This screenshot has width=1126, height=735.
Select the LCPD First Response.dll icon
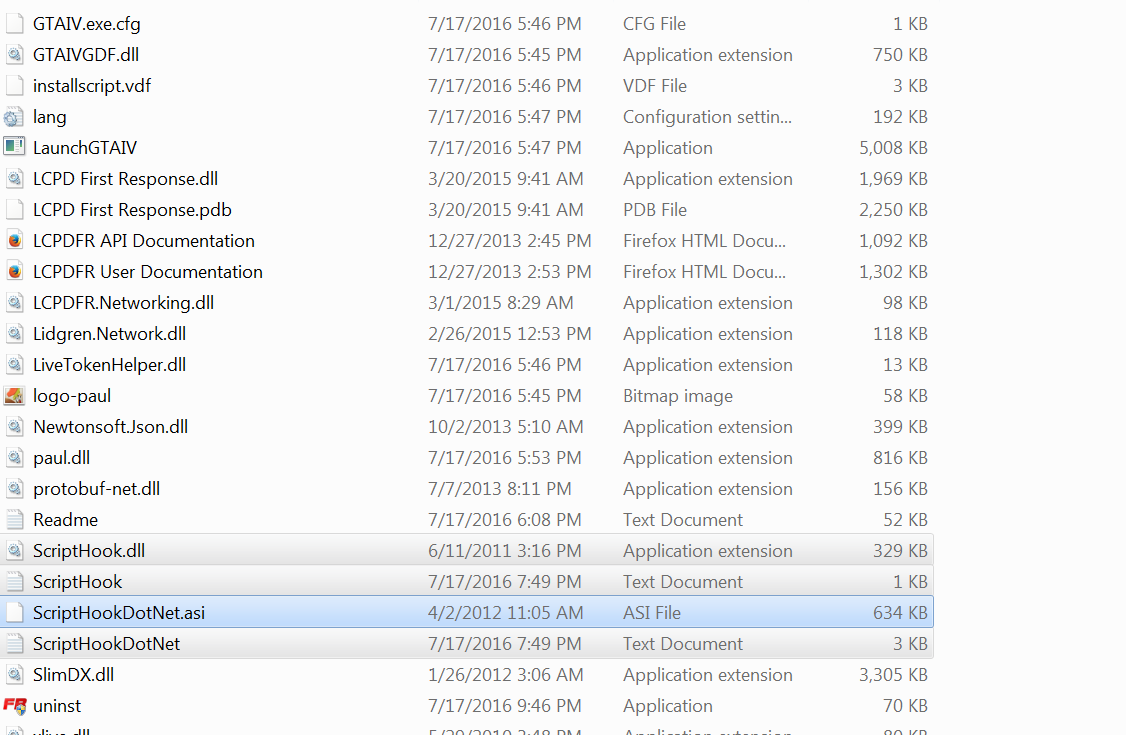(x=14, y=179)
